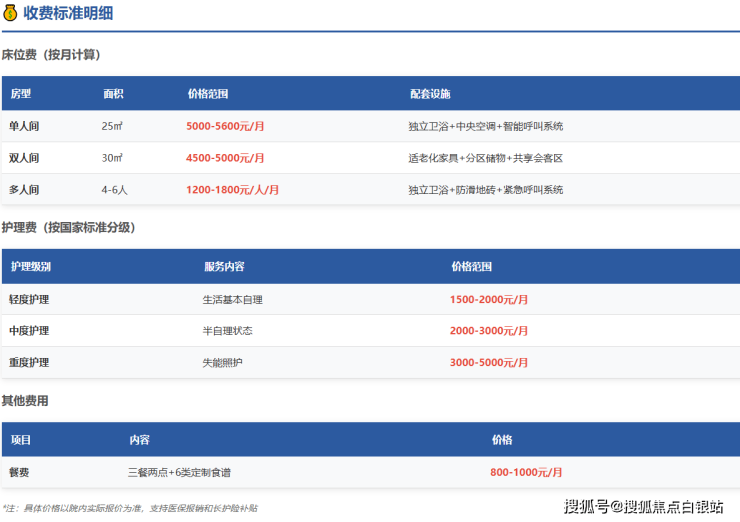
Task: Click the 轻度护理 row label
Action: point(29,299)
